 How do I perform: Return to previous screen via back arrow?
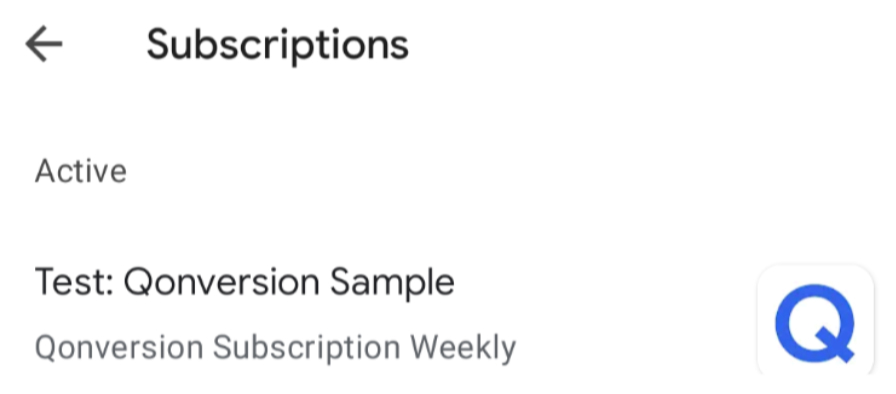click(44, 44)
